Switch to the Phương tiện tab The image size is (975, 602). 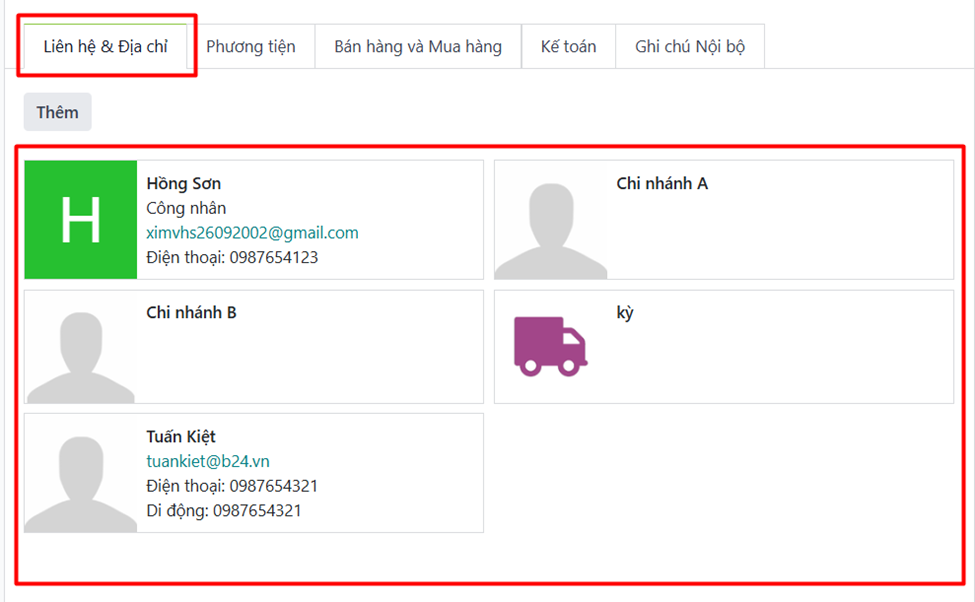(x=250, y=47)
